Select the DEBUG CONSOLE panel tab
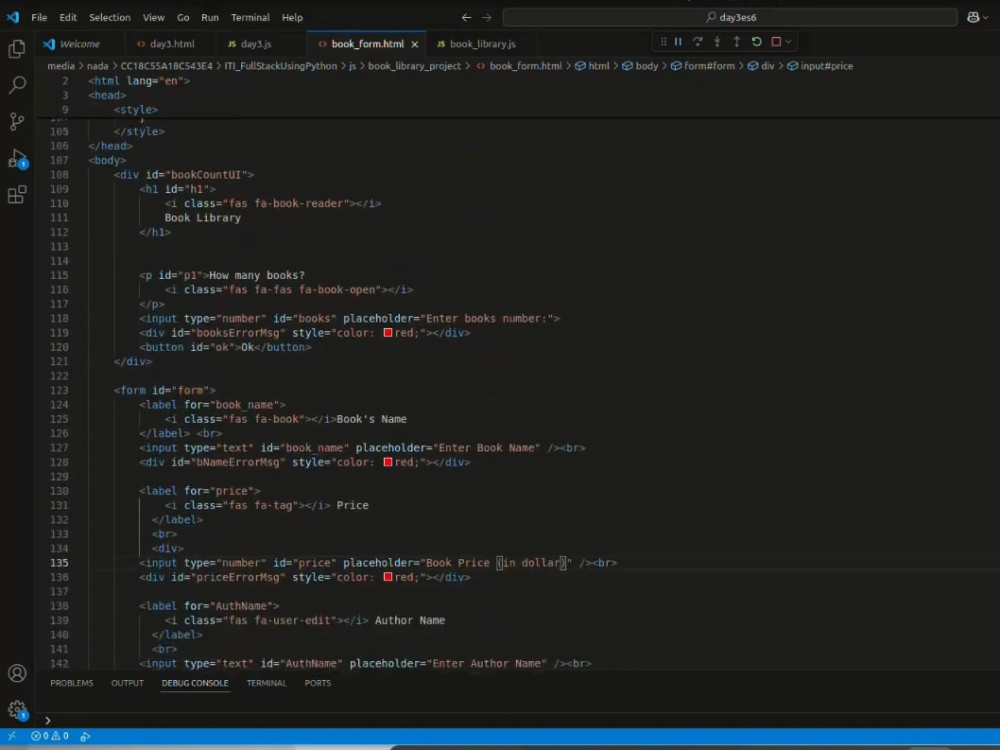Screen dimensions: 1000x750 [195, 683]
